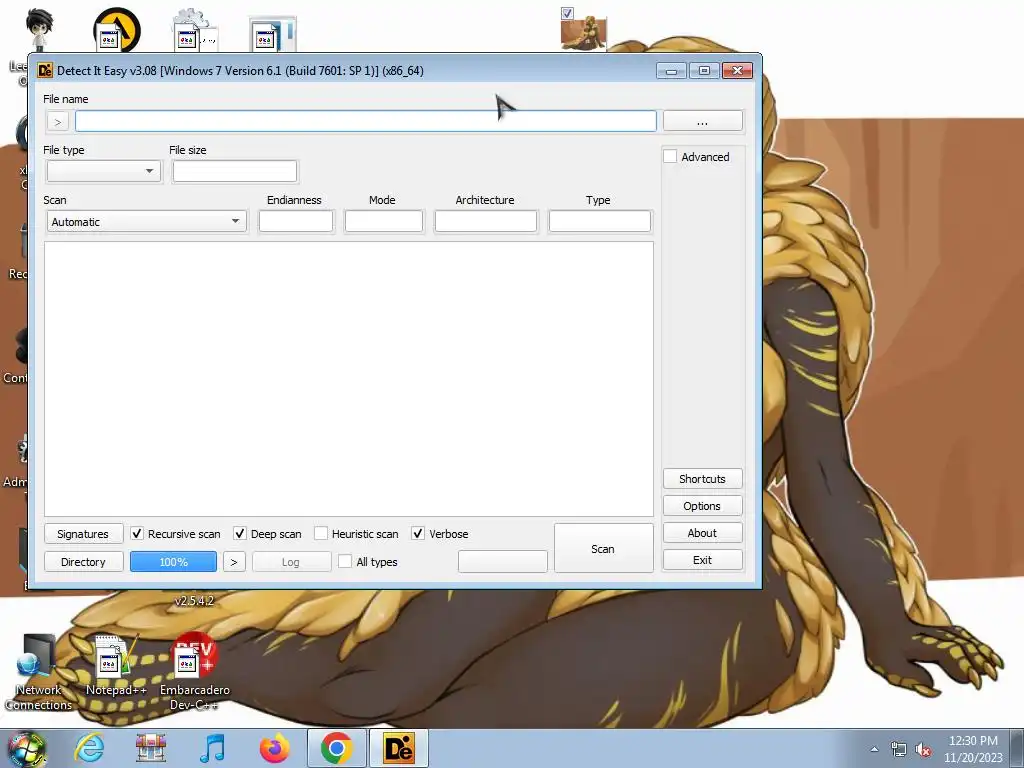Click the File size field
The height and width of the screenshot is (768, 1024).
click(234, 171)
